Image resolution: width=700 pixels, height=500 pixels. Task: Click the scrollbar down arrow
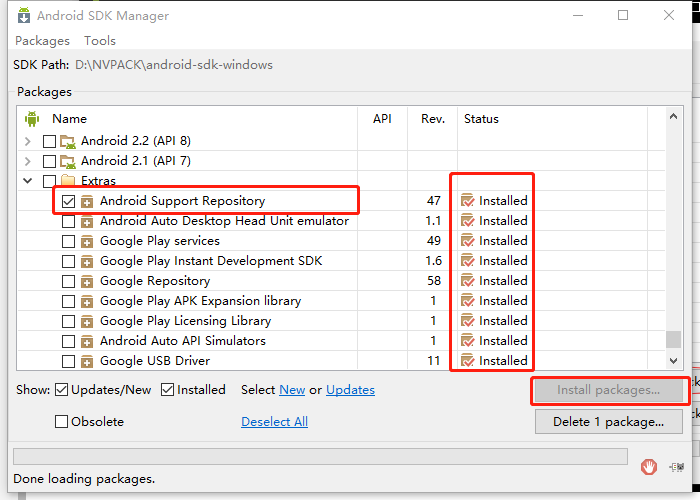[674, 360]
